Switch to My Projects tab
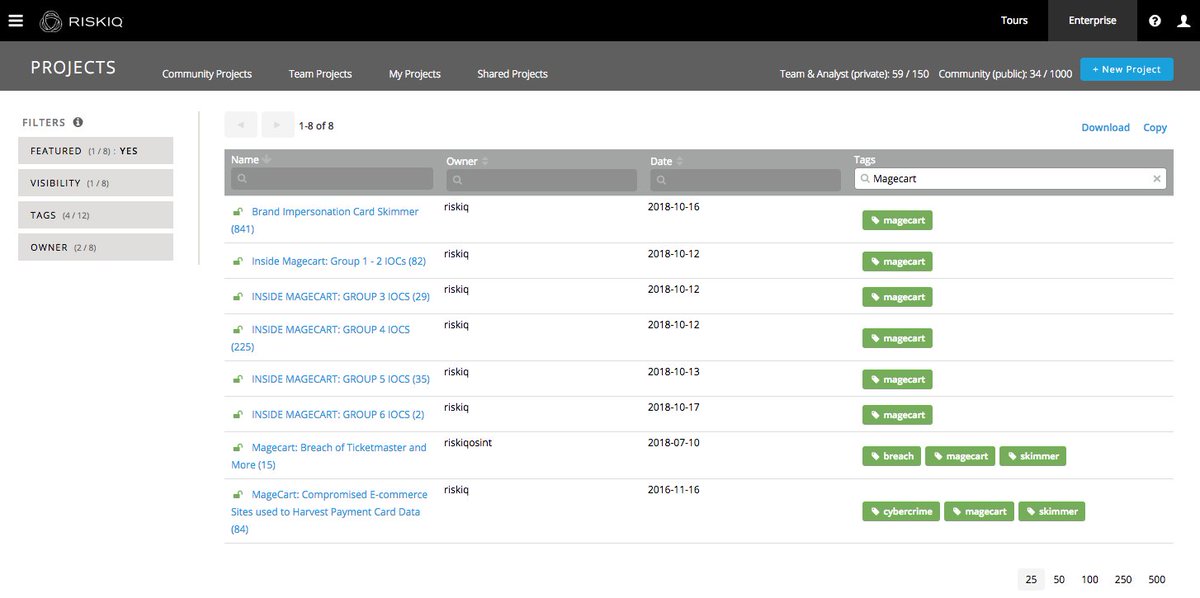1200x598 pixels. 415,74
